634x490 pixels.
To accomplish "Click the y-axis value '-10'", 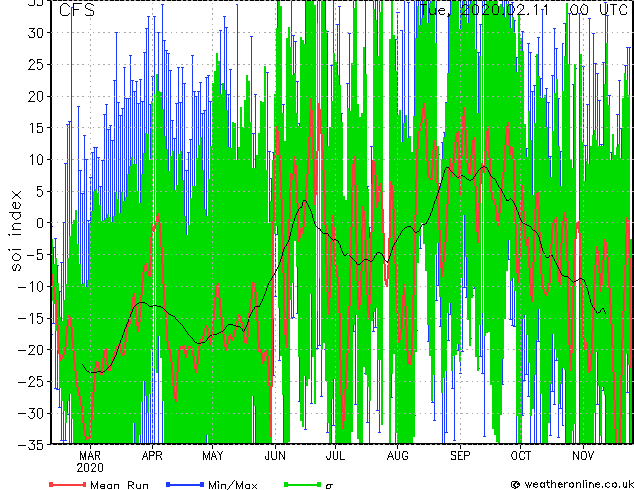I will tap(31, 287).
